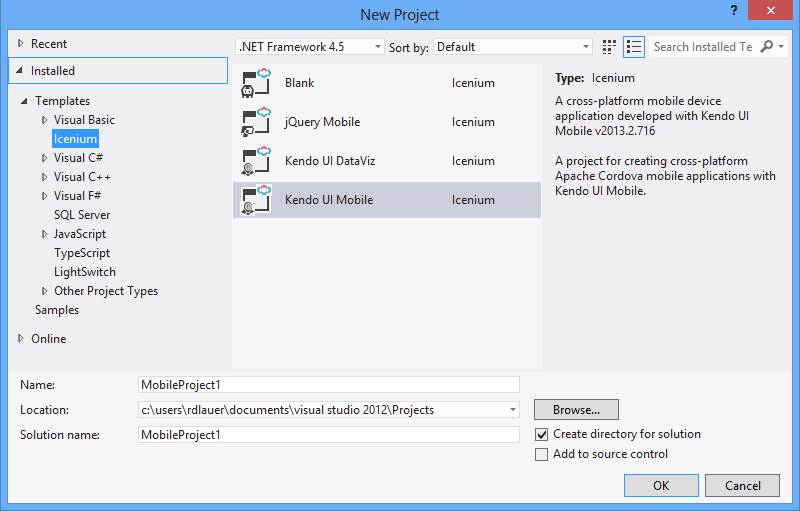
Task: Toggle Create directory for solution checkbox
Action: pyautogui.click(x=541, y=435)
